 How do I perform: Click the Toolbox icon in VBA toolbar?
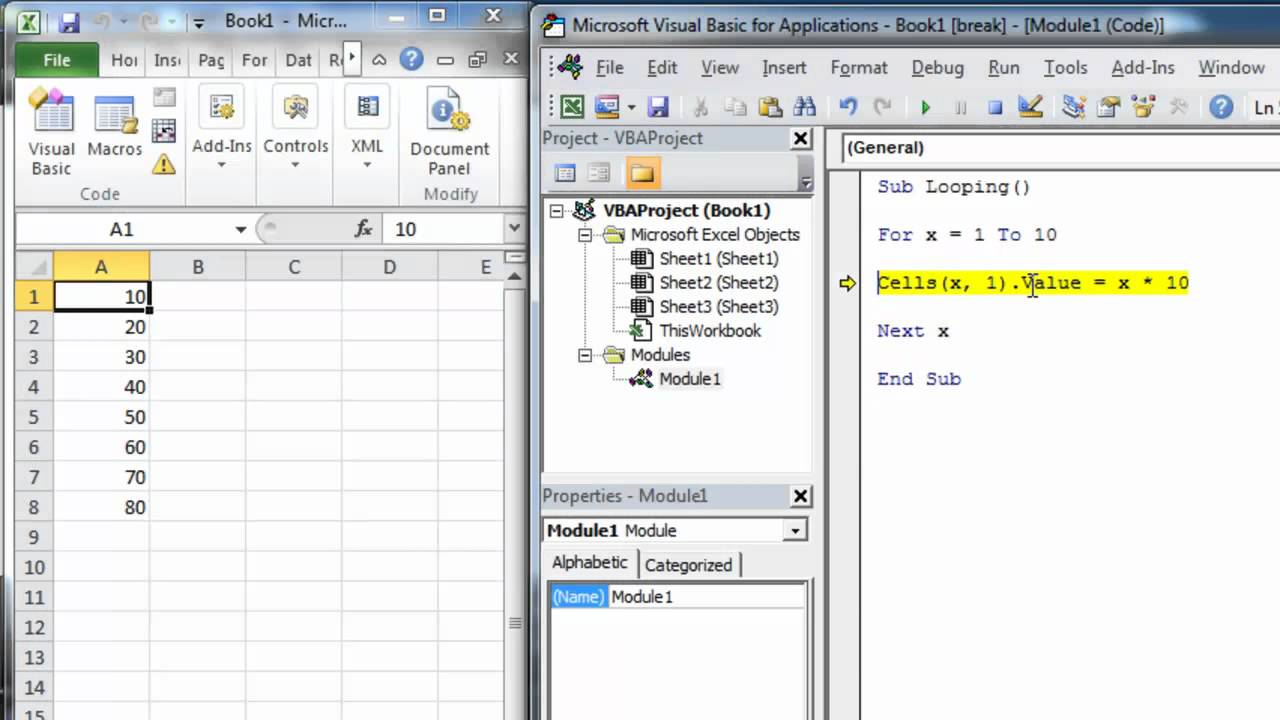[x=1177, y=106]
